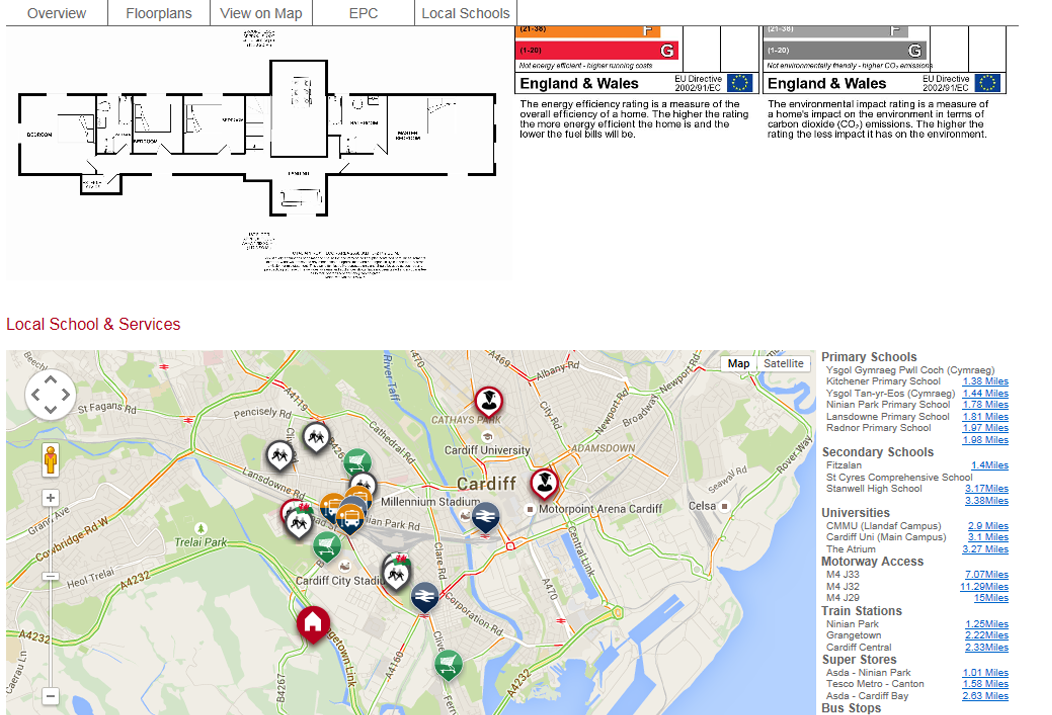Click the university marker above Cathays Park

coord(489,402)
